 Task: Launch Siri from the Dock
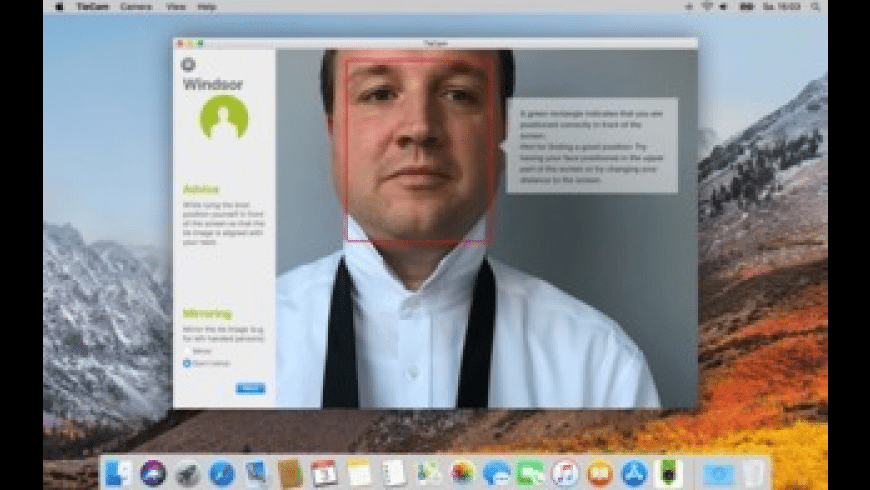153,473
